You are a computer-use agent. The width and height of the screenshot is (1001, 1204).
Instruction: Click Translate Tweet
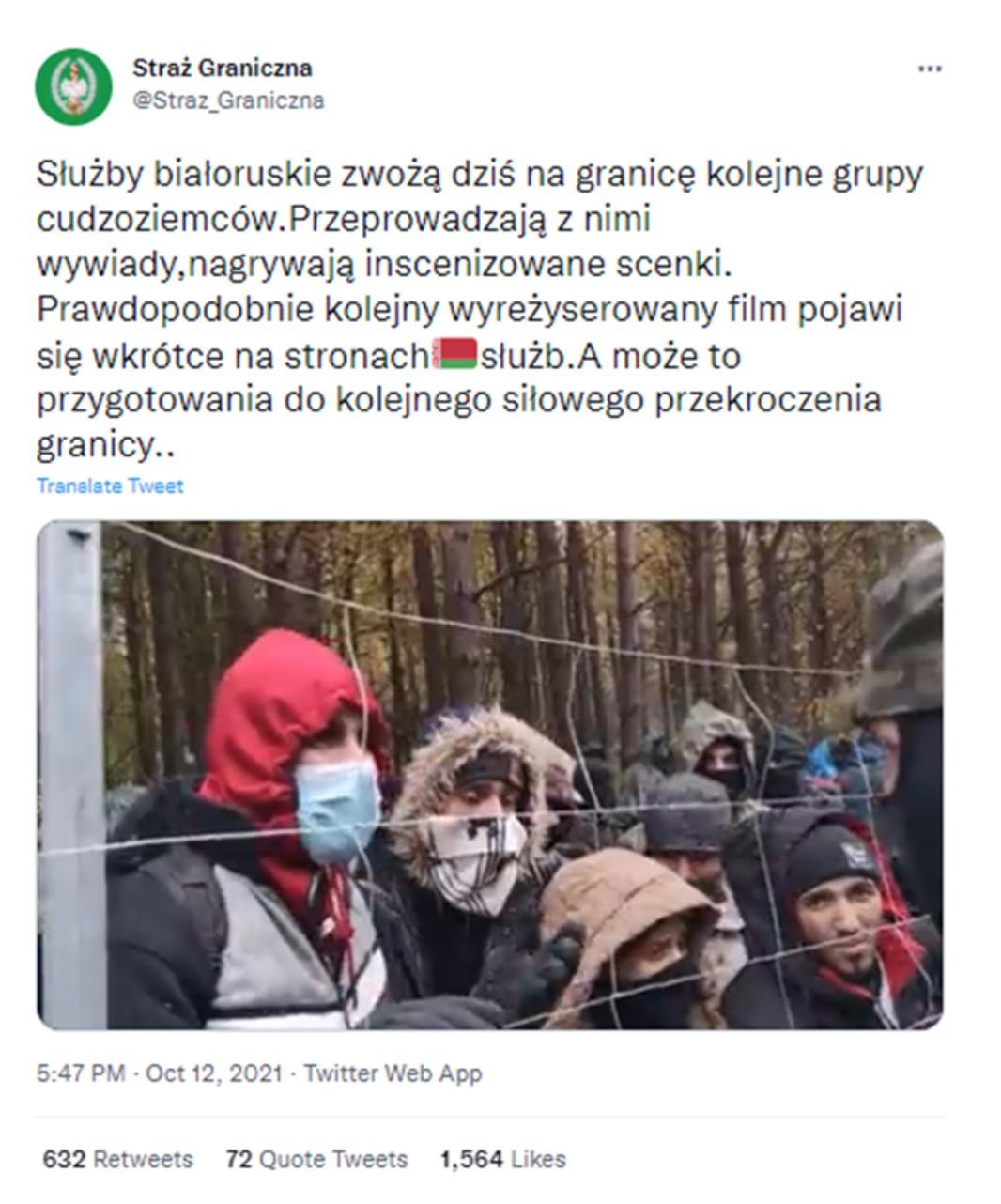pos(110,486)
